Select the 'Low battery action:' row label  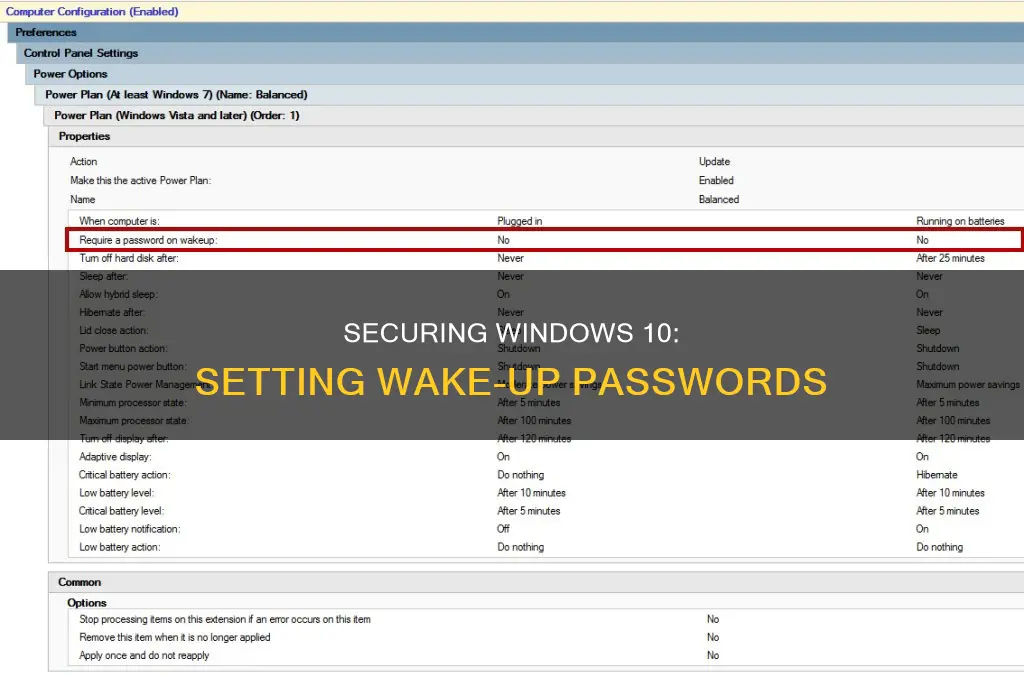(120, 547)
